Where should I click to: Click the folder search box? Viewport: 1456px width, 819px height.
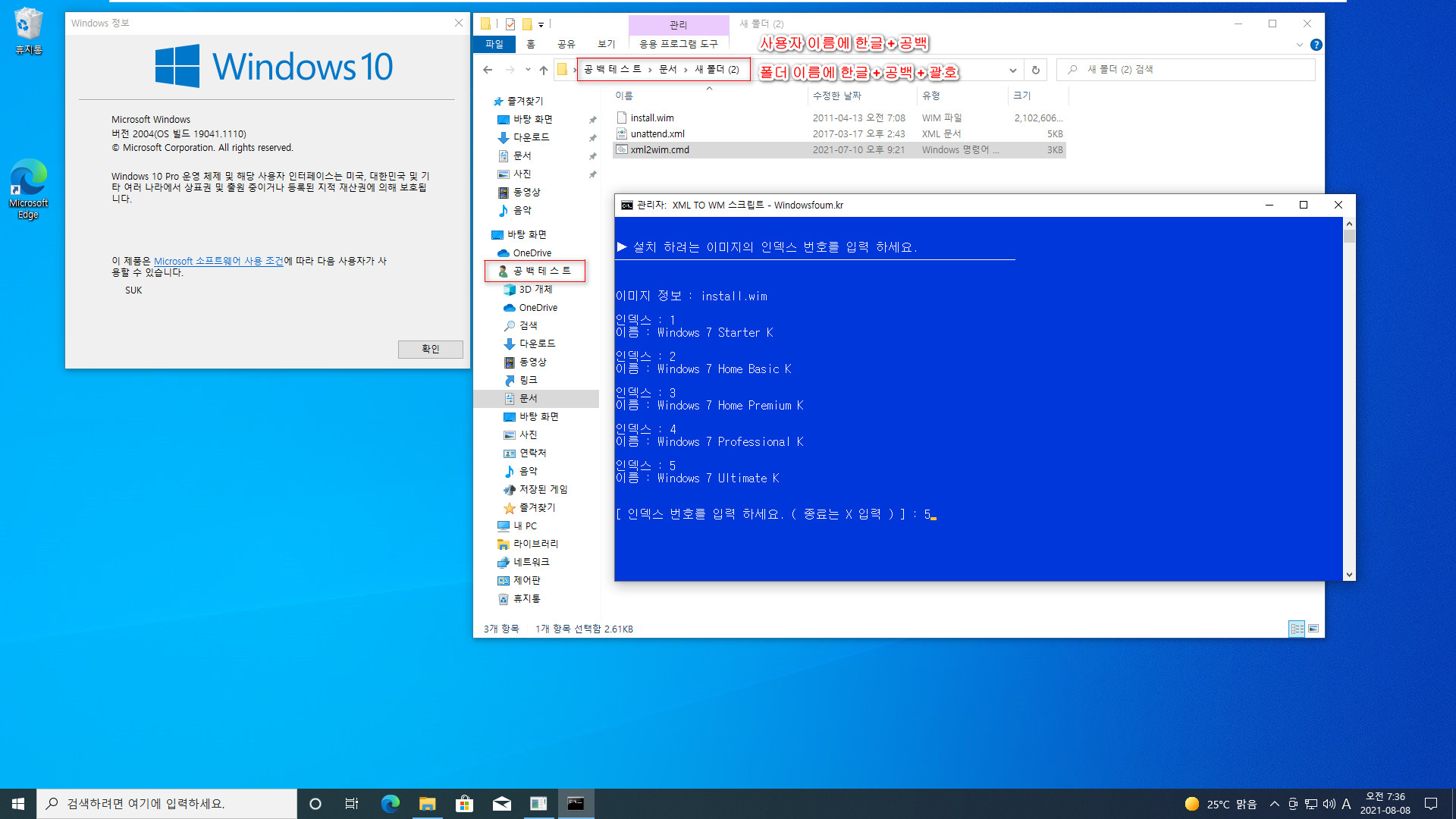click(x=1187, y=70)
